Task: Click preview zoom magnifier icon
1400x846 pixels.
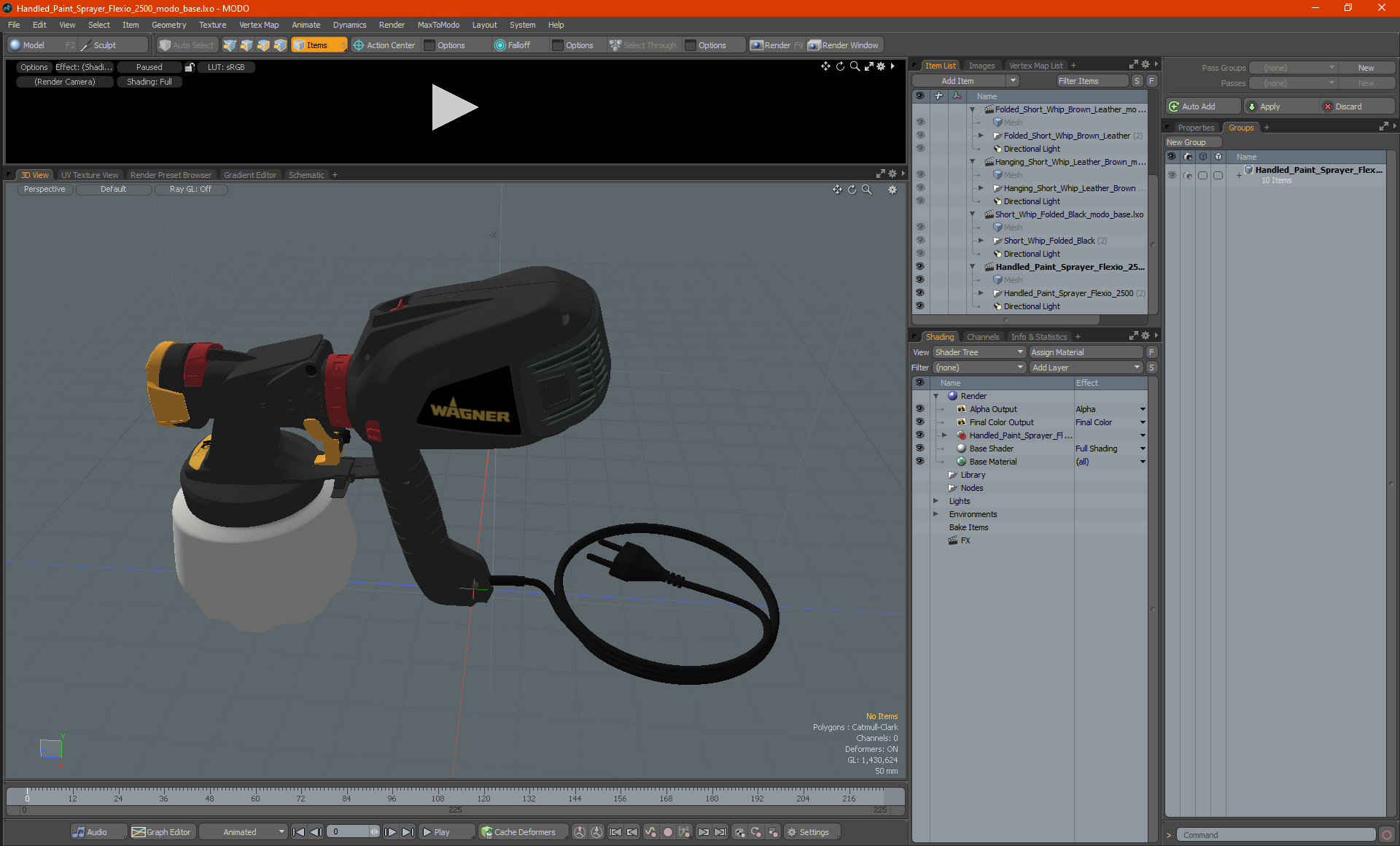Action: point(855,66)
